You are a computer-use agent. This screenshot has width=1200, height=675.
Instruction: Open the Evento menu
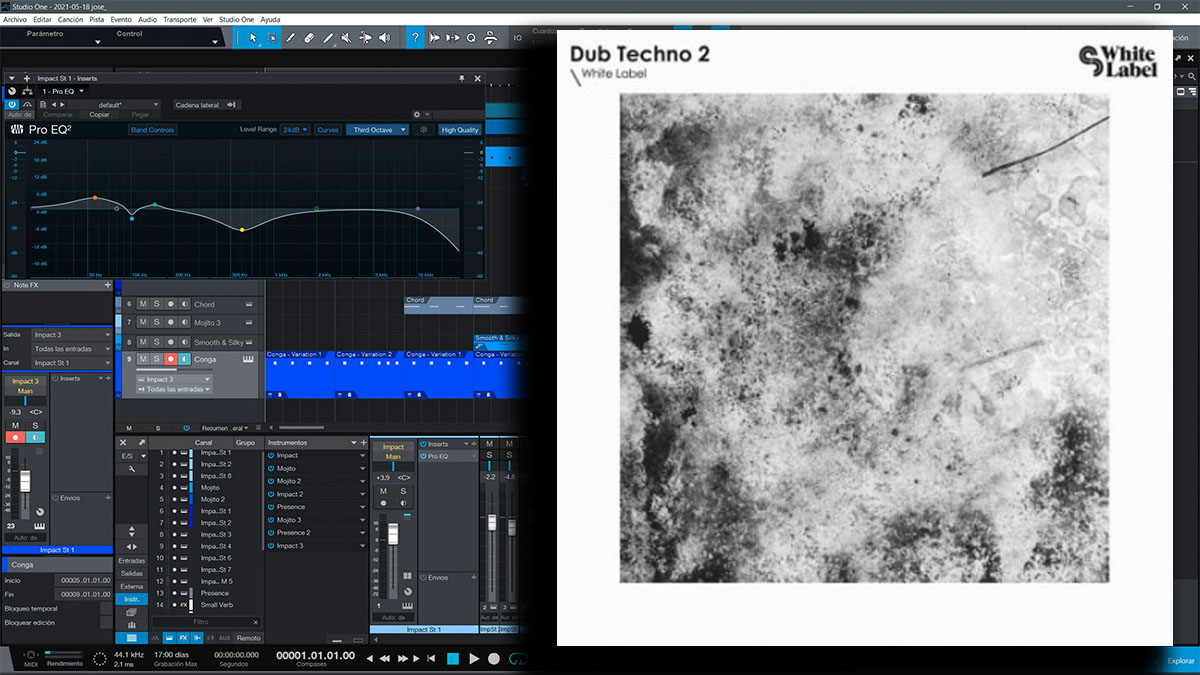pos(121,19)
